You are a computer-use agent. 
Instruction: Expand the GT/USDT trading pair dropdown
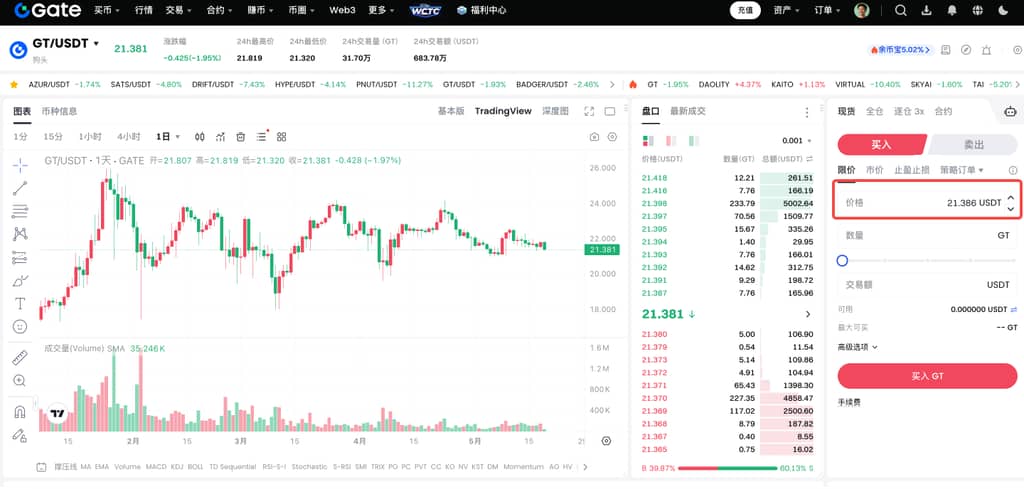click(x=96, y=44)
